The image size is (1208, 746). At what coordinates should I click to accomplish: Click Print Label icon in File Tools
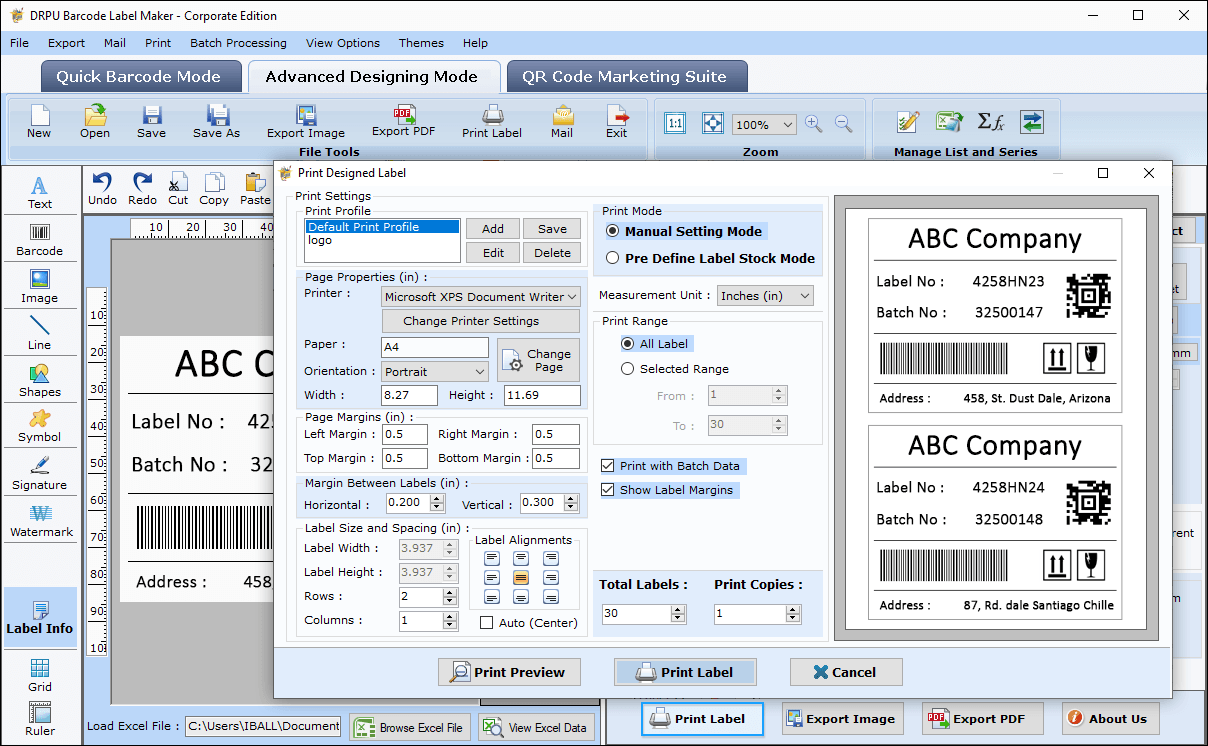pyautogui.click(x=492, y=121)
